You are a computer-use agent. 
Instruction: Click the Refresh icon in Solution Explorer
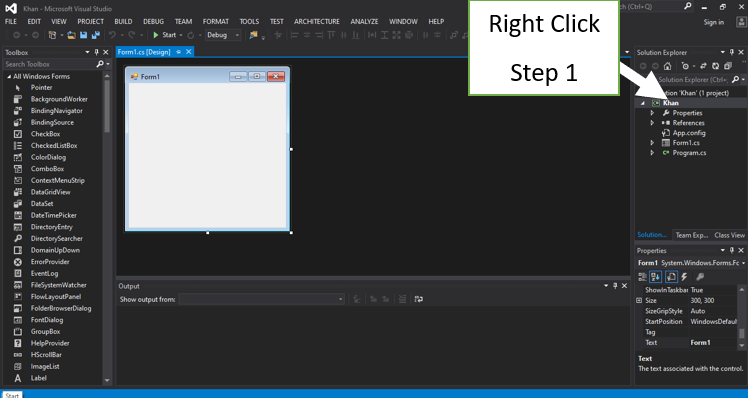tap(715, 66)
